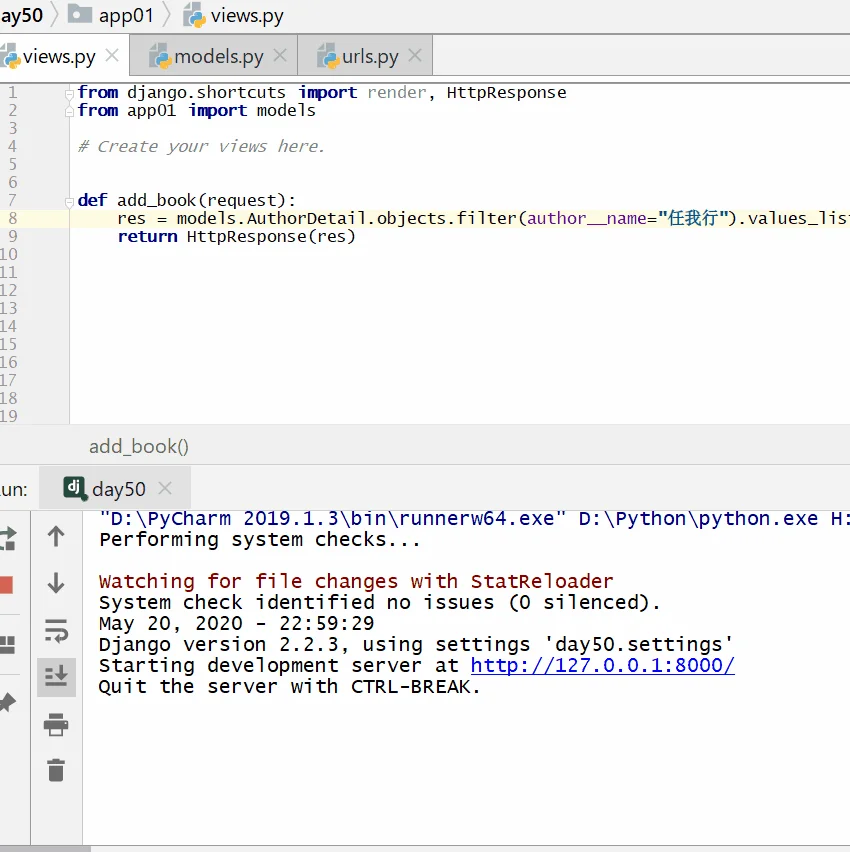Click the Down the stack trace arrow
The image size is (850, 852).
55,583
